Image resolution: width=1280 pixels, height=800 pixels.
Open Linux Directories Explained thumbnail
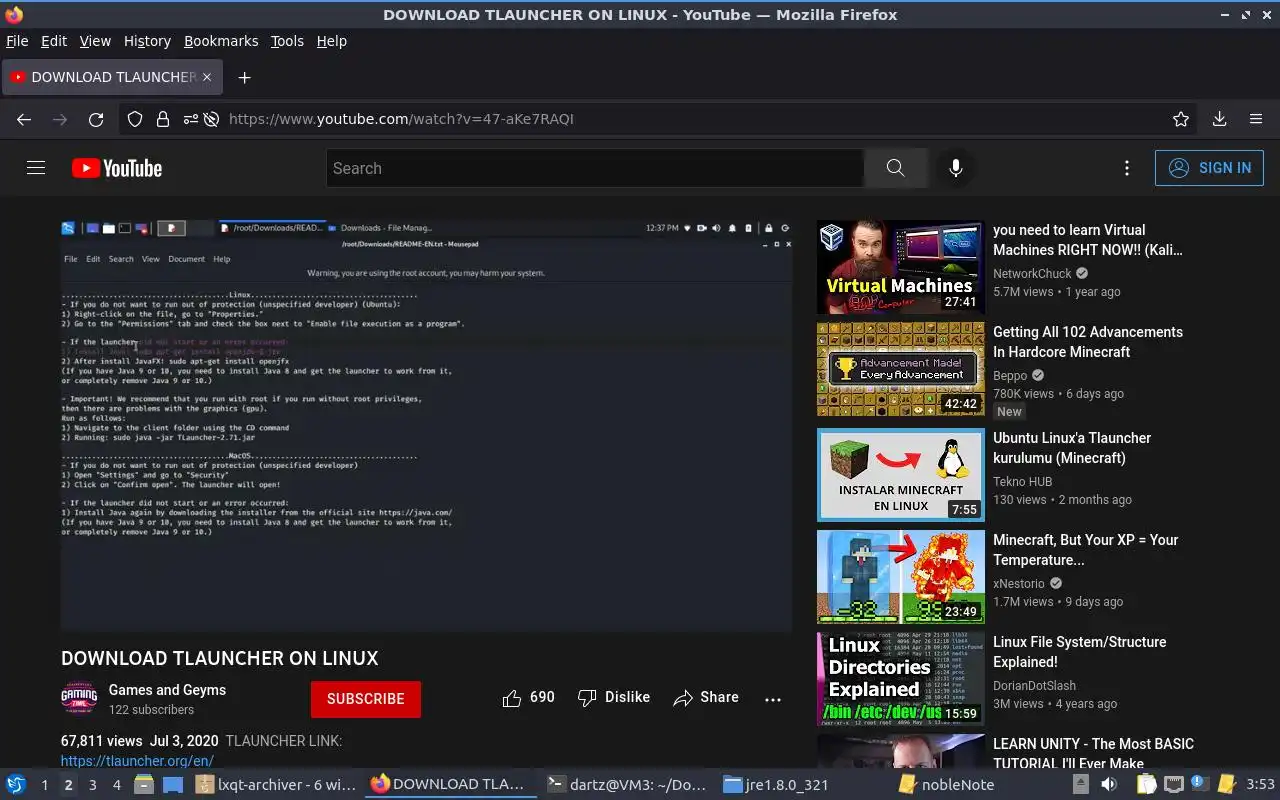901,679
